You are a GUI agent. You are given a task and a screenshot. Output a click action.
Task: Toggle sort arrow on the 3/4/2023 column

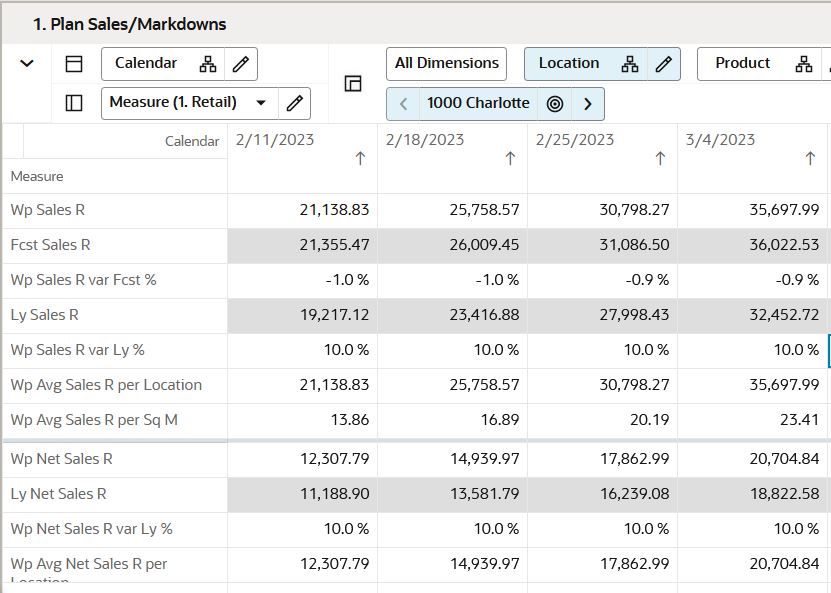tap(810, 158)
